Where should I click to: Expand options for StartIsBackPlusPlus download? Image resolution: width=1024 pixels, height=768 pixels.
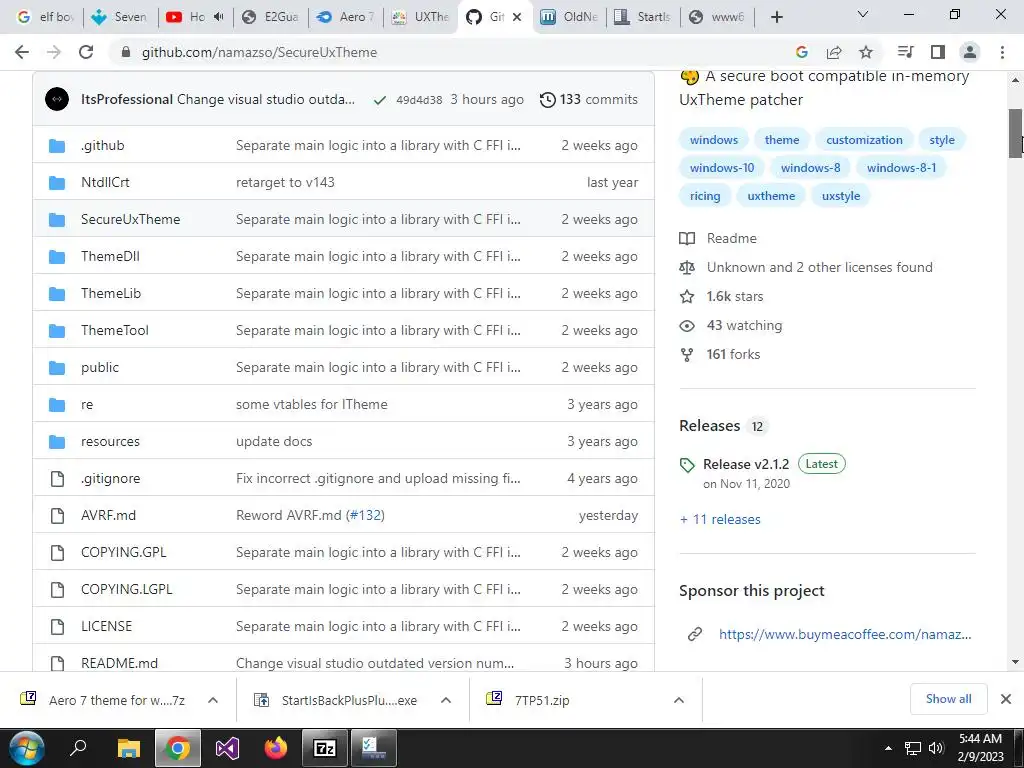(x=446, y=700)
